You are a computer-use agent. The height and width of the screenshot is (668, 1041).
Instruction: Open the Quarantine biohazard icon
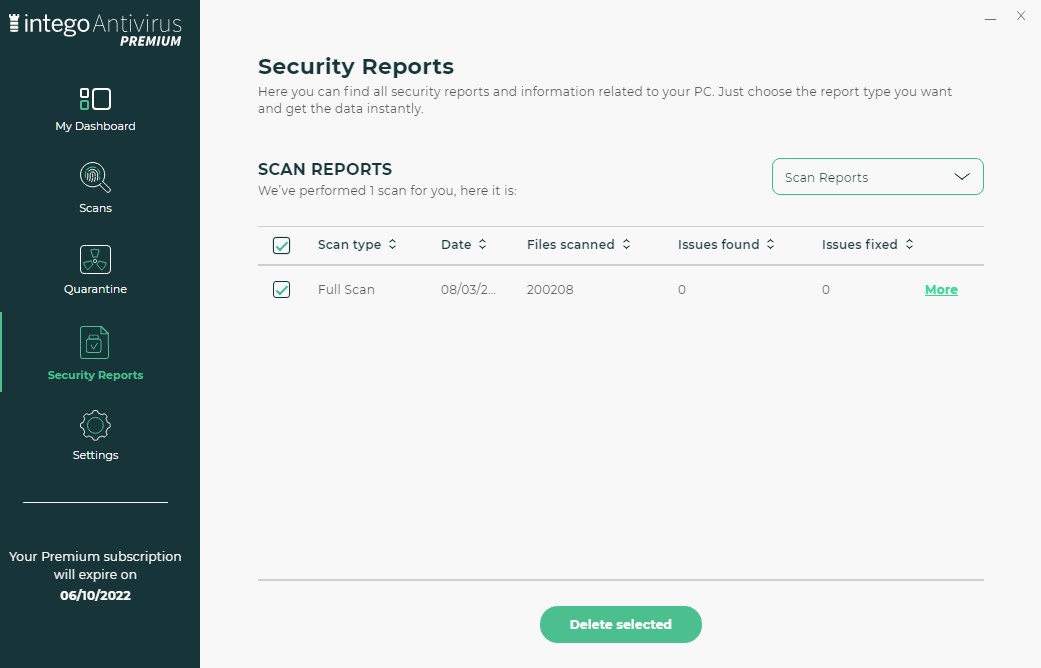click(95, 260)
